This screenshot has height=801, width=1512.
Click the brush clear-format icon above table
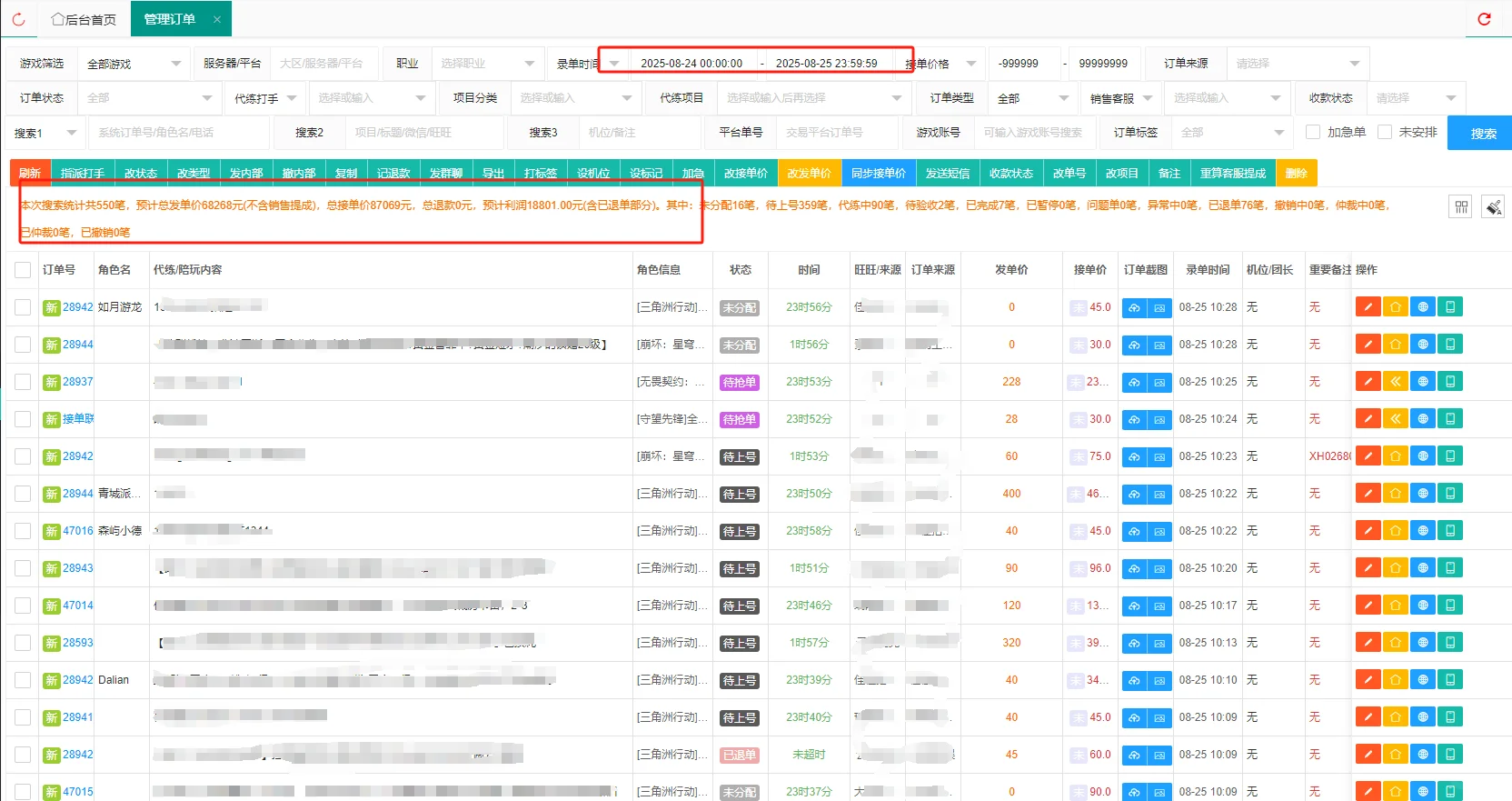(1493, 207)
